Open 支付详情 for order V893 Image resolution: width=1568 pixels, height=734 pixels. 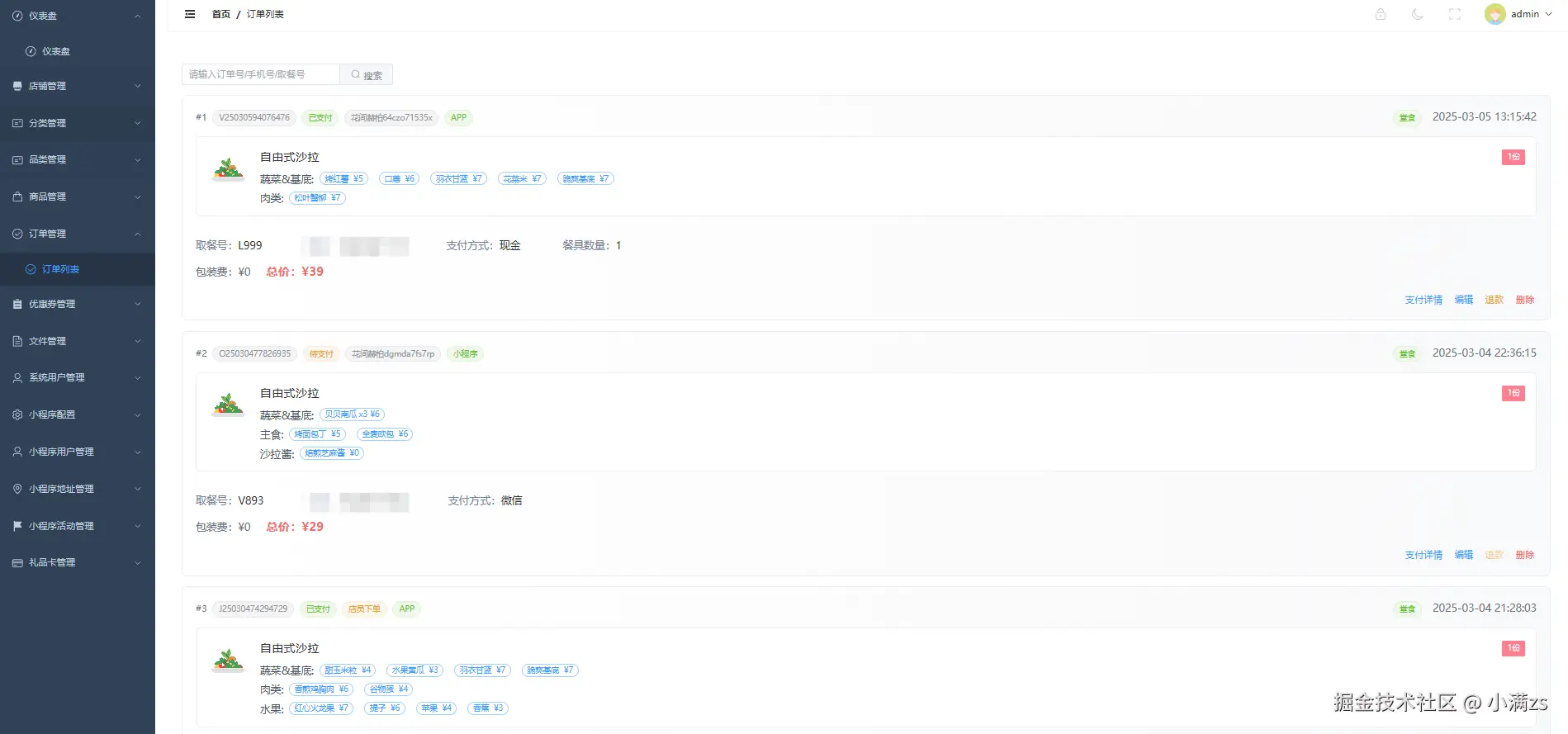coord(1424,555)
